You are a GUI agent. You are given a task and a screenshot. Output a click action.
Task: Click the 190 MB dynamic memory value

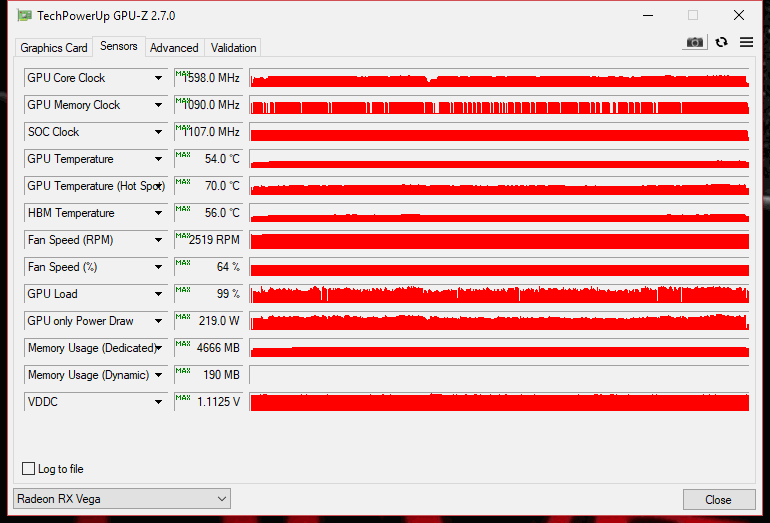209,375
